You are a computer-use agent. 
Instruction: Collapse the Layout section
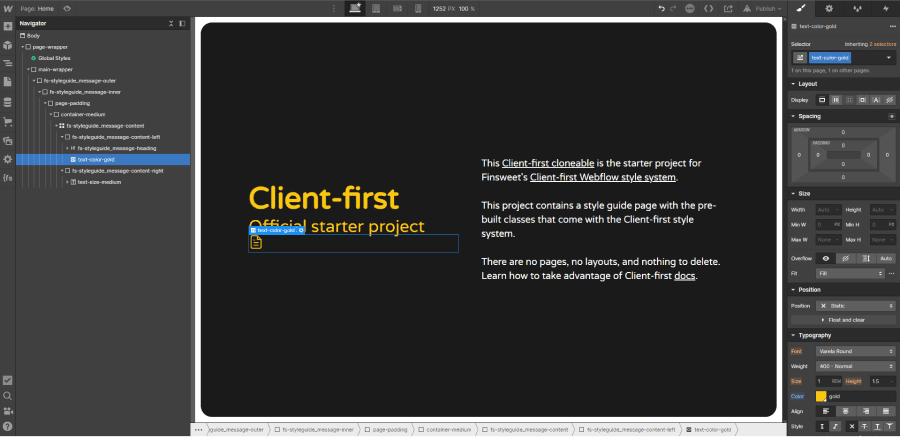coord(793,84)
